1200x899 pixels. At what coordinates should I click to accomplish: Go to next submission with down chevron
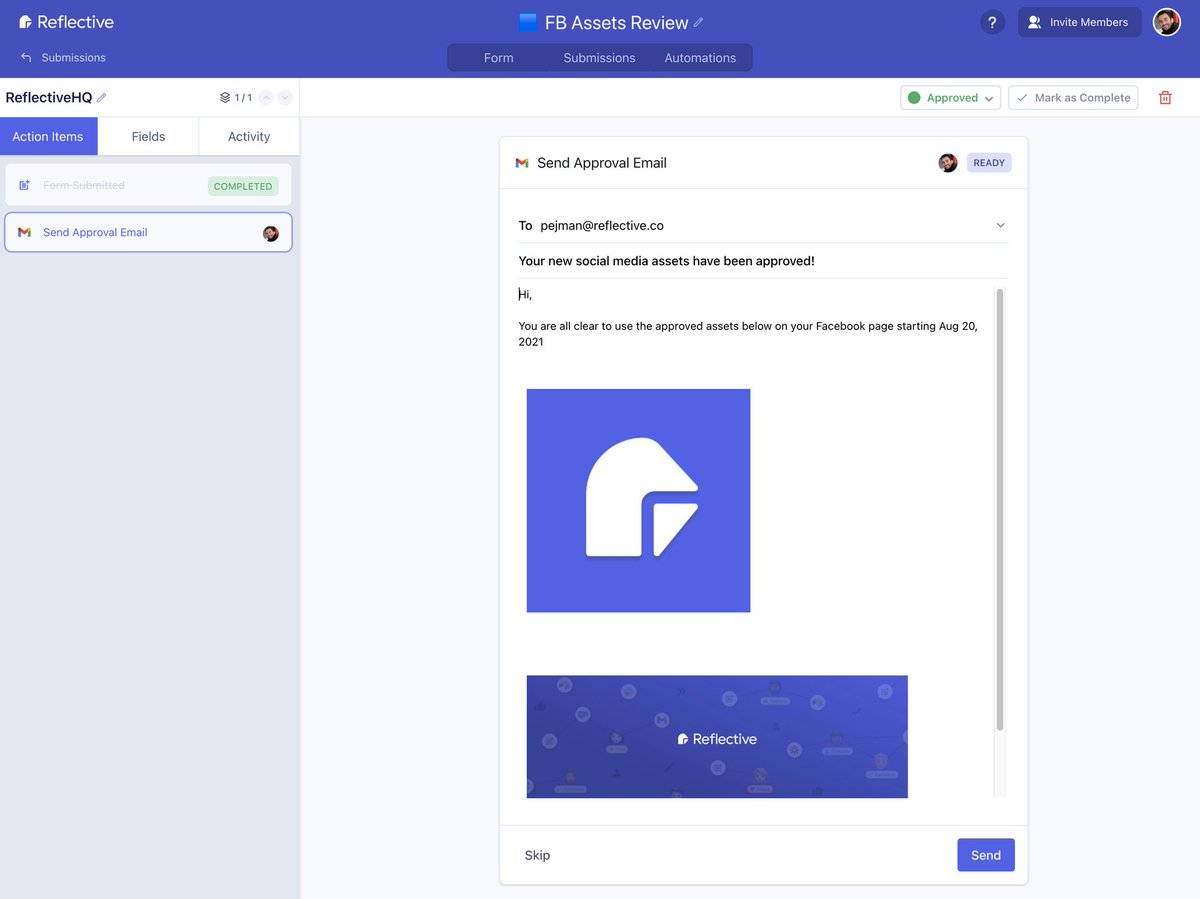(285, 98)
